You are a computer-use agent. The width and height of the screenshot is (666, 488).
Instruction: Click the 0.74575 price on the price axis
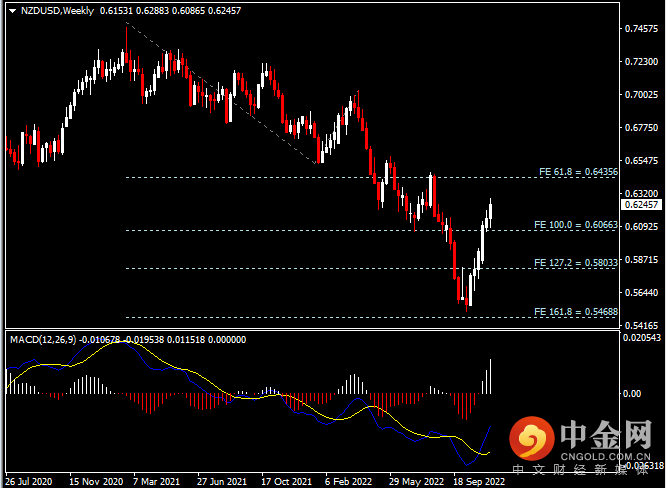[x=639, y=29]
